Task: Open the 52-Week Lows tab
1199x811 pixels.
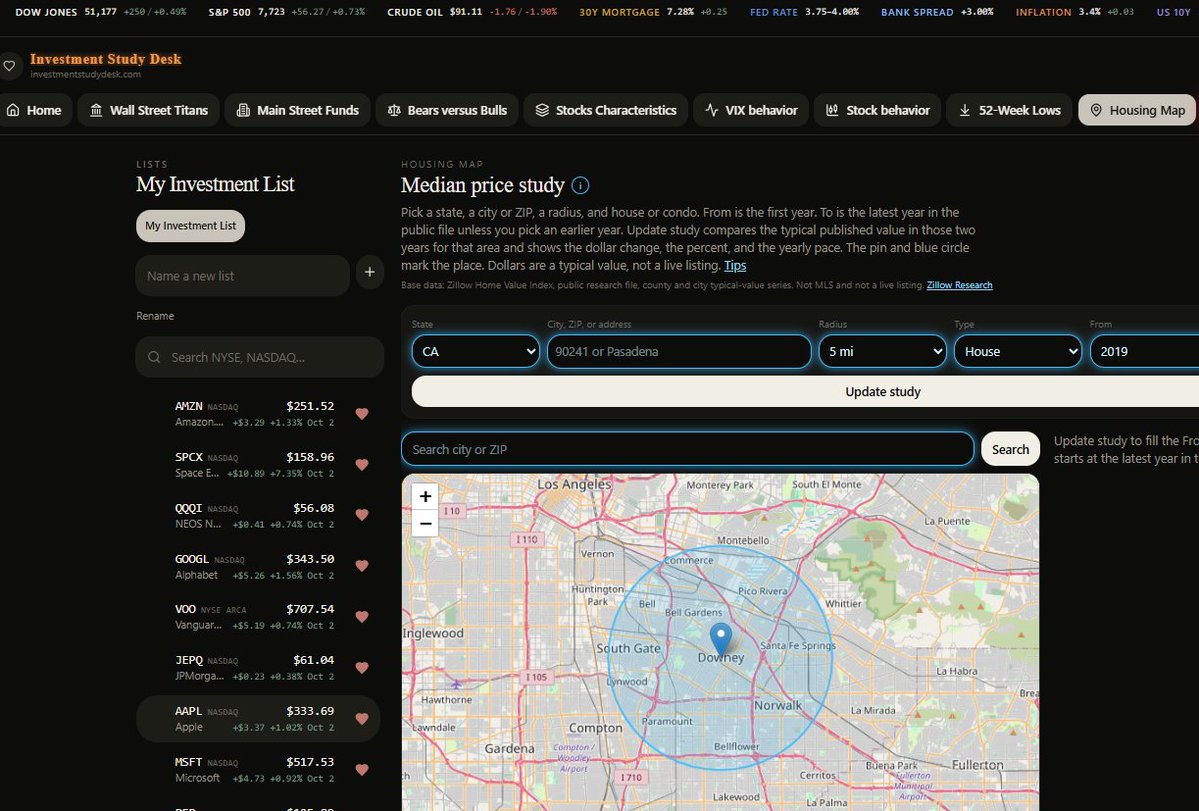Action: click(1009, 110)
